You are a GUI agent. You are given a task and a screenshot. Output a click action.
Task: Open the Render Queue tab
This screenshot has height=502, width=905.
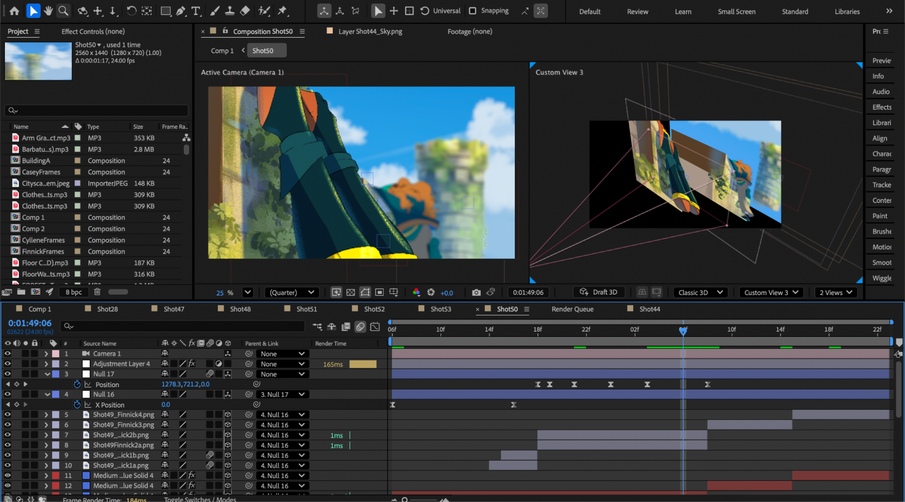[x=572, y=309]
